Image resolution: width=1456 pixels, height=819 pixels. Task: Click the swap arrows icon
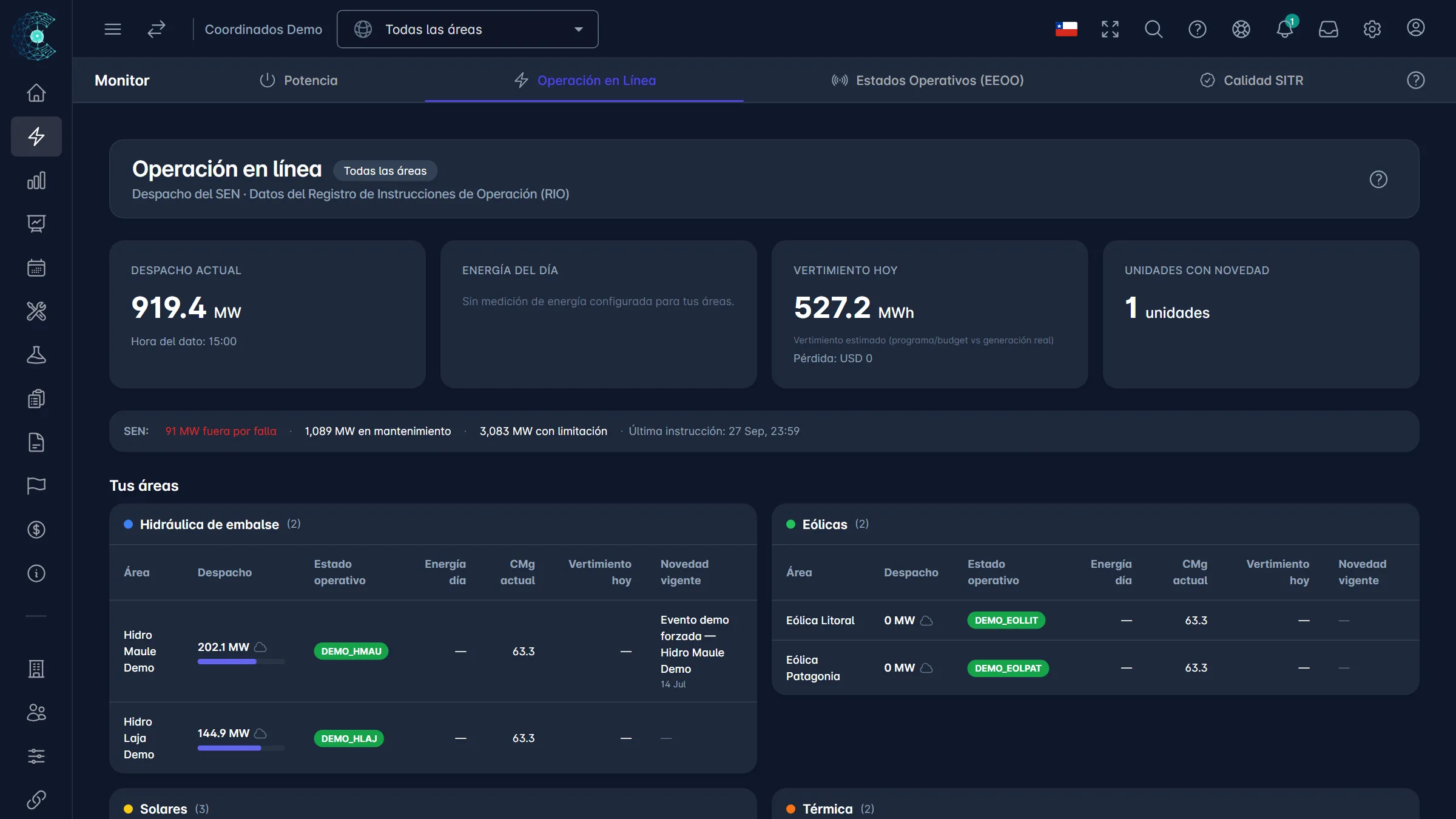(157, 29)
